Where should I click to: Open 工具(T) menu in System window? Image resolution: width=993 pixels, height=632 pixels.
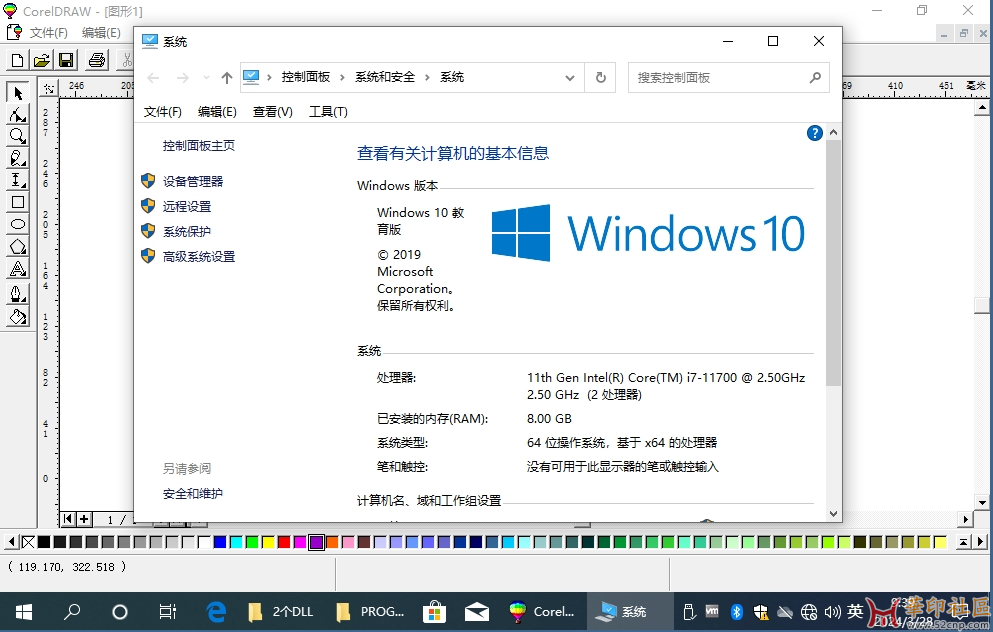tap(328, 112)
